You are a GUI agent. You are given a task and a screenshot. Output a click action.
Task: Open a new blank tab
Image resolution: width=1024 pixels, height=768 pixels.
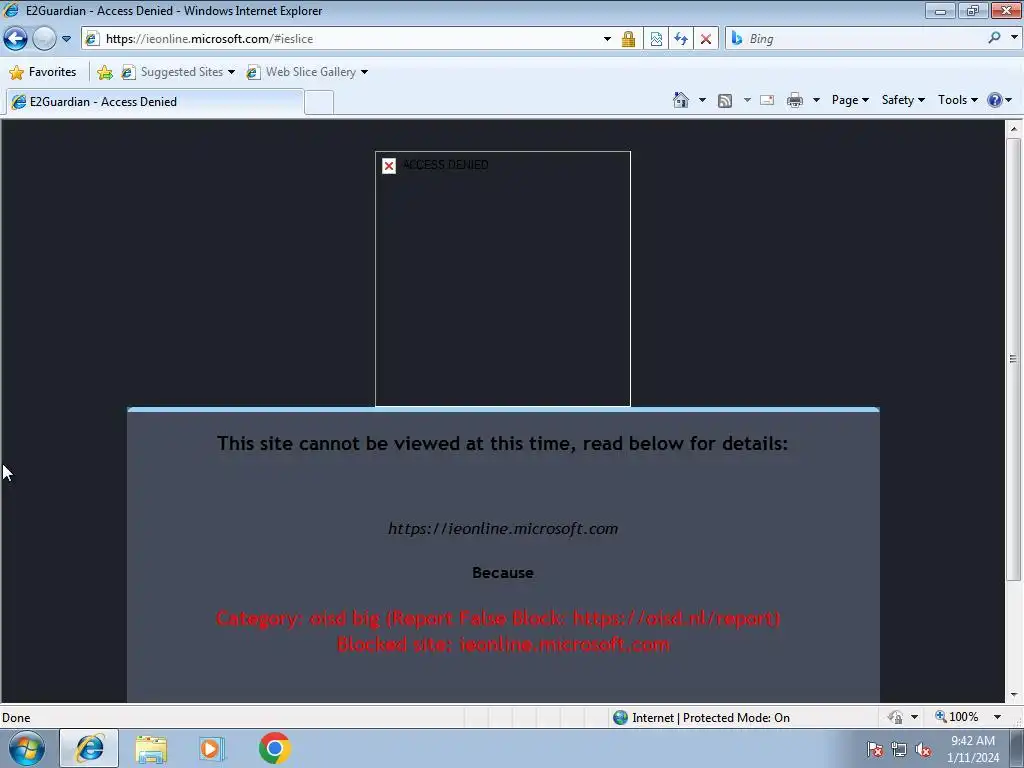click(319, 103)
